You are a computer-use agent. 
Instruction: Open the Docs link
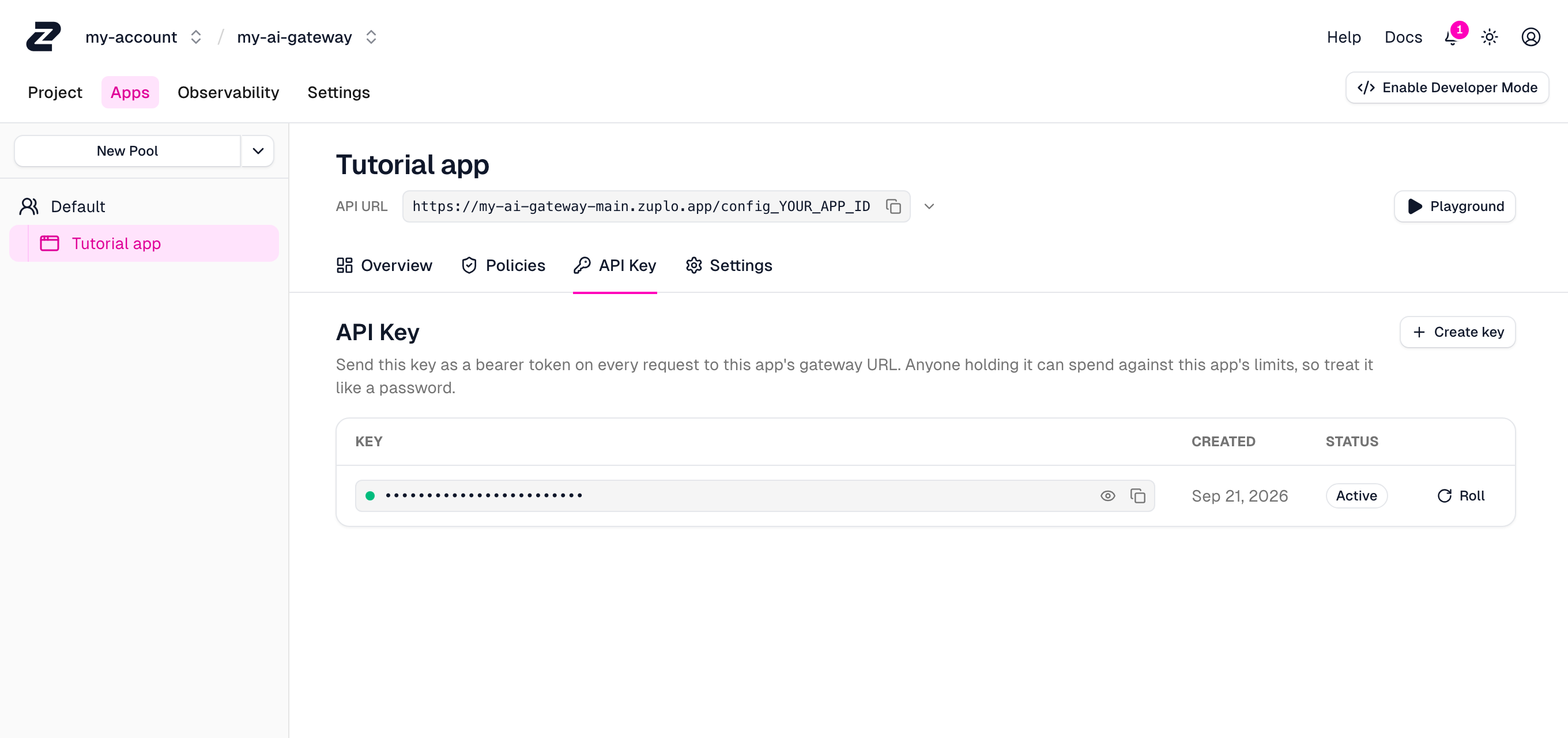(1403, 37)
